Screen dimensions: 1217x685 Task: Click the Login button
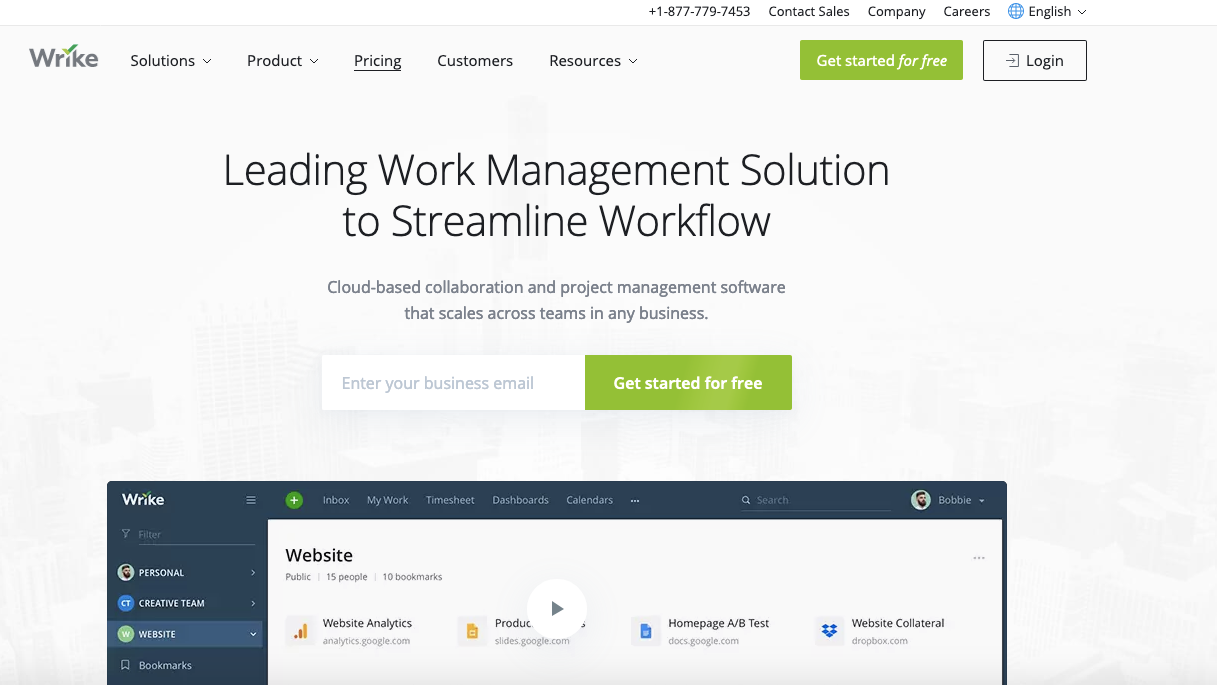coord(1035,60)
